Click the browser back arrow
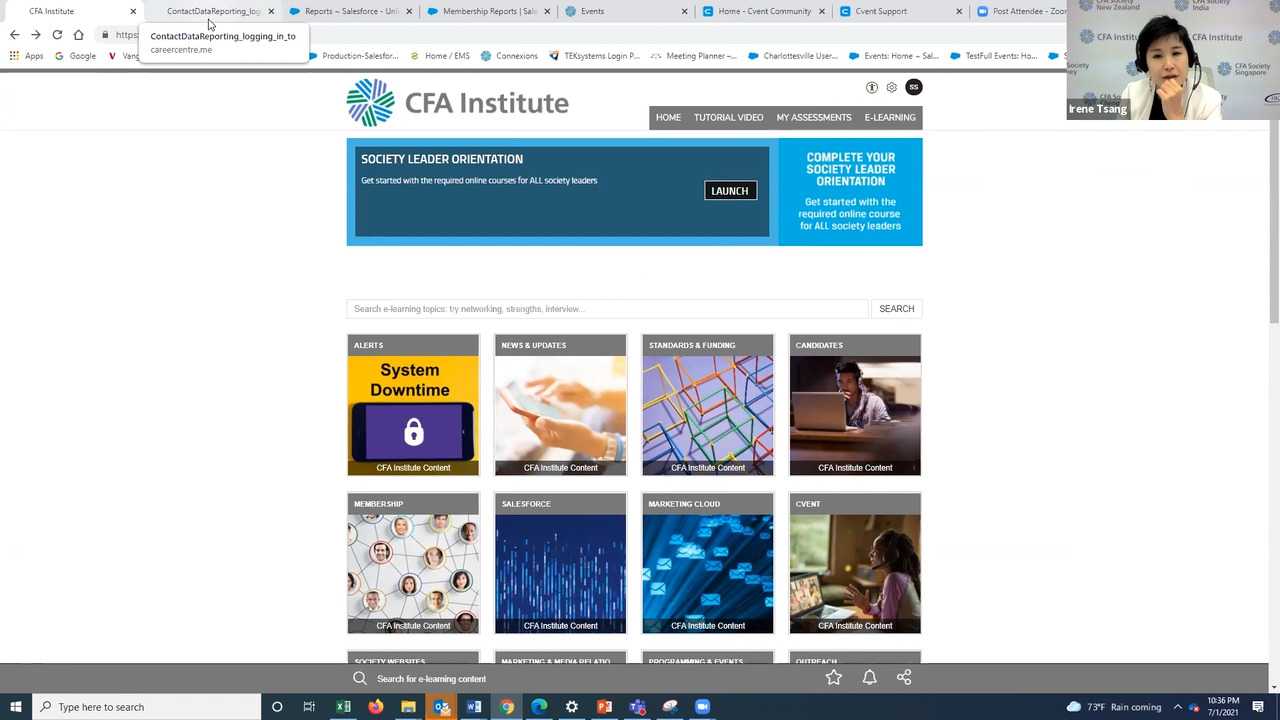 tap(14, 35)
